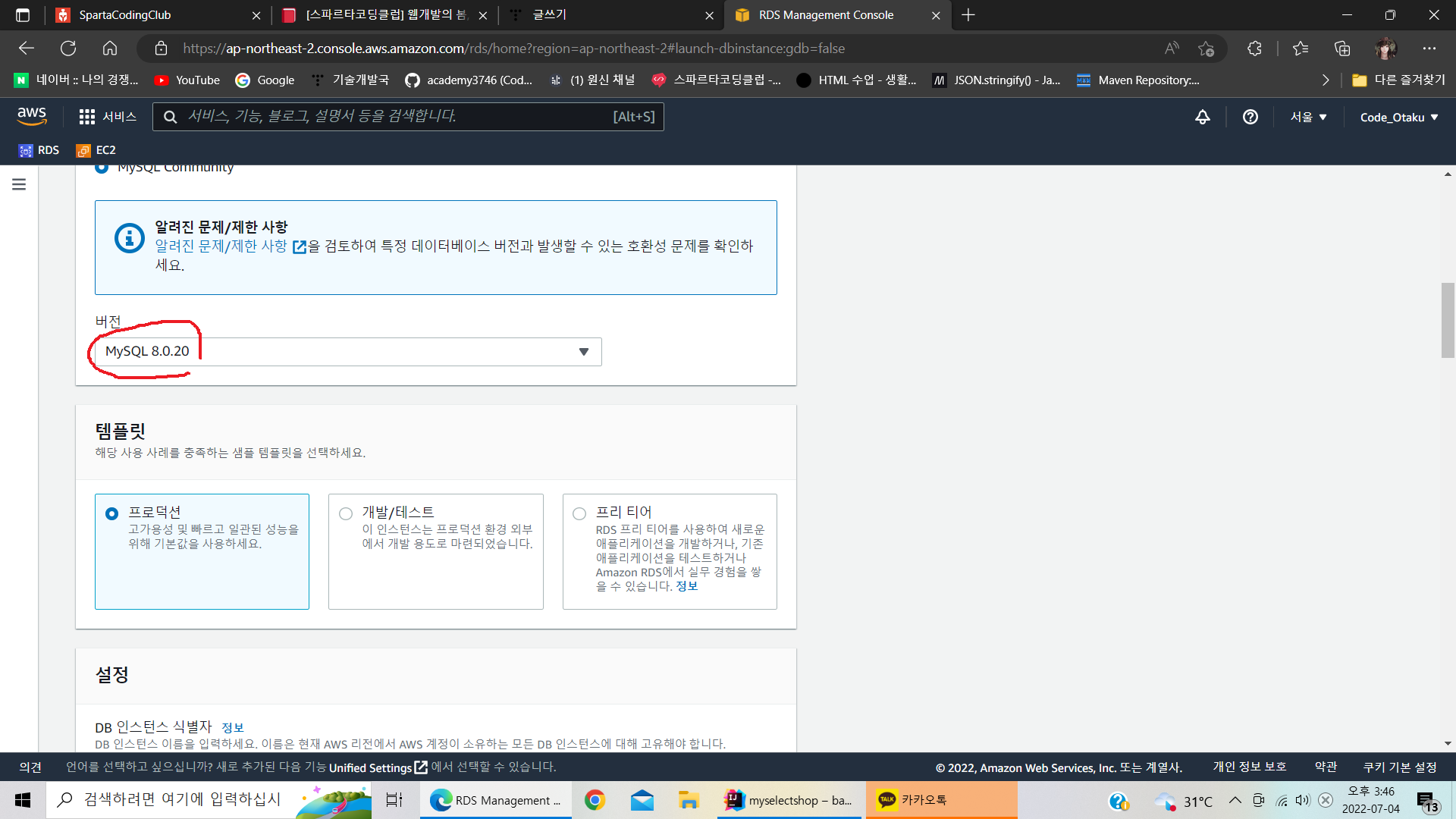This screenshot has height=819, width=1456.
Task: Click the AWS help question mark icon
Action: click(1250, 117)
